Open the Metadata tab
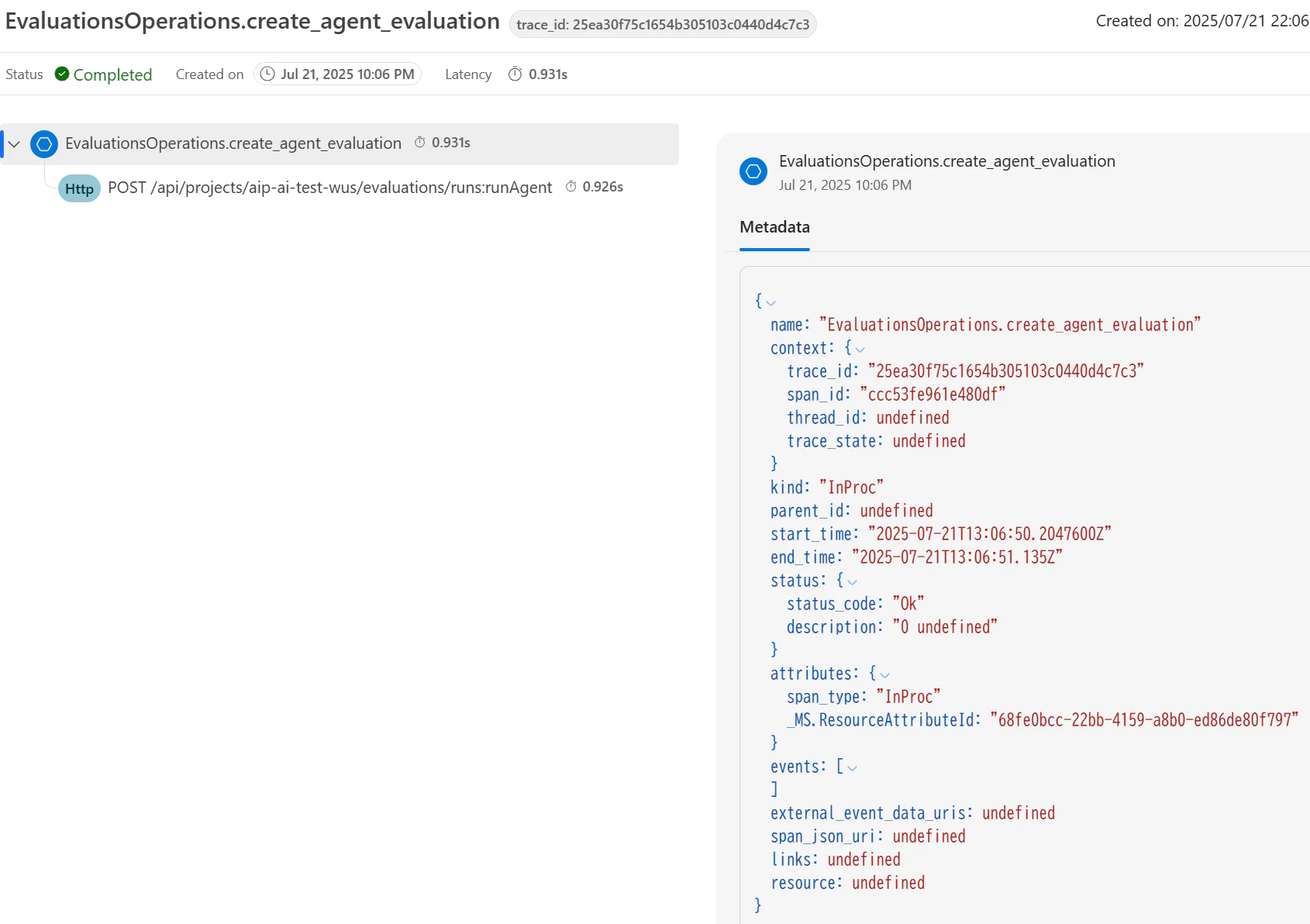The width and height of the screenshot is (1310, 924). 774,227
